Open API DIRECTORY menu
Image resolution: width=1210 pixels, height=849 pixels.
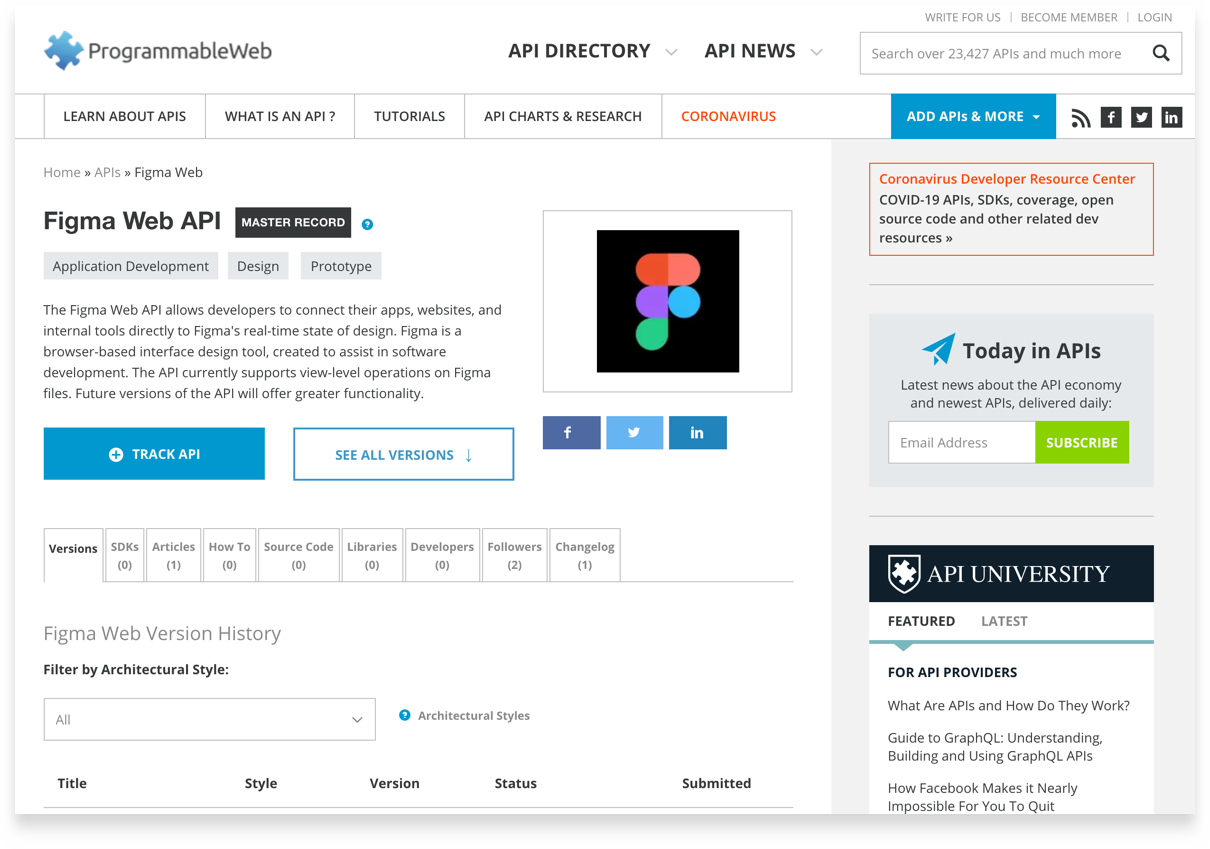(x=579, y=51)
